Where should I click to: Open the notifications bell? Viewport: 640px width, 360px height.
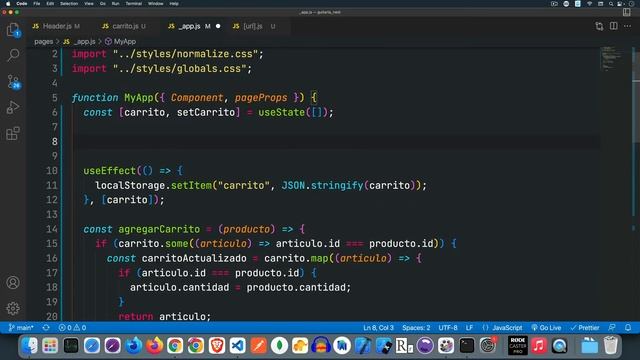point(628,328)
